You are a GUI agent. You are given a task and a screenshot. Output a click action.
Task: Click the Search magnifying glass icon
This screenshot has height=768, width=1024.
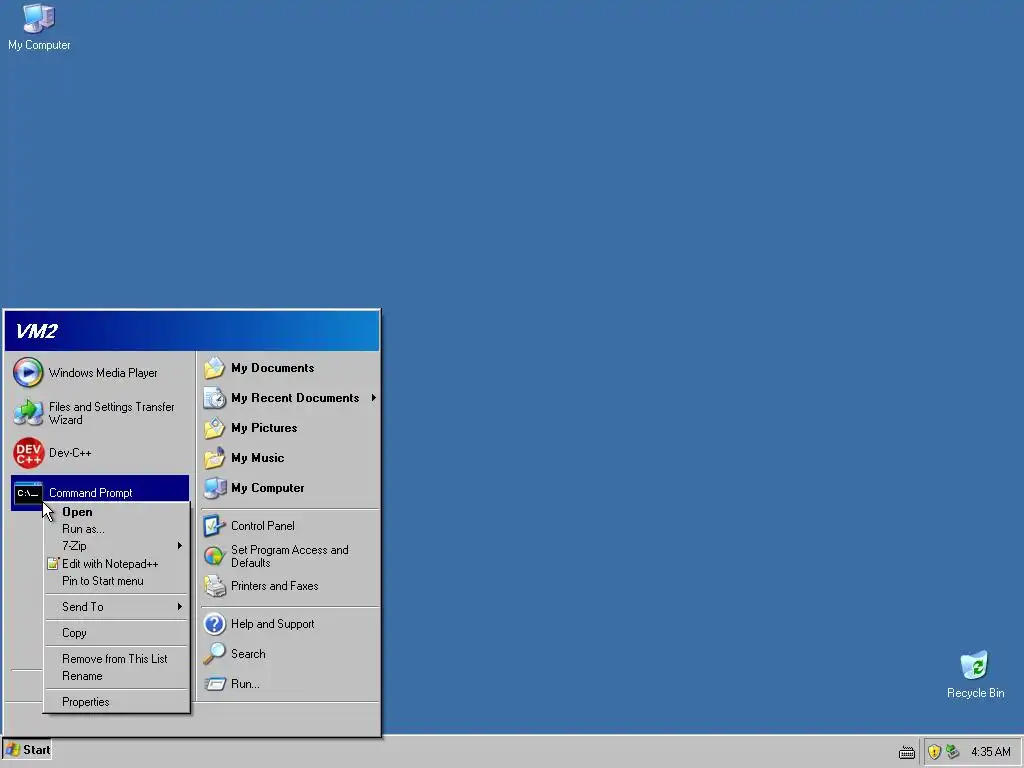coord(214,654)
